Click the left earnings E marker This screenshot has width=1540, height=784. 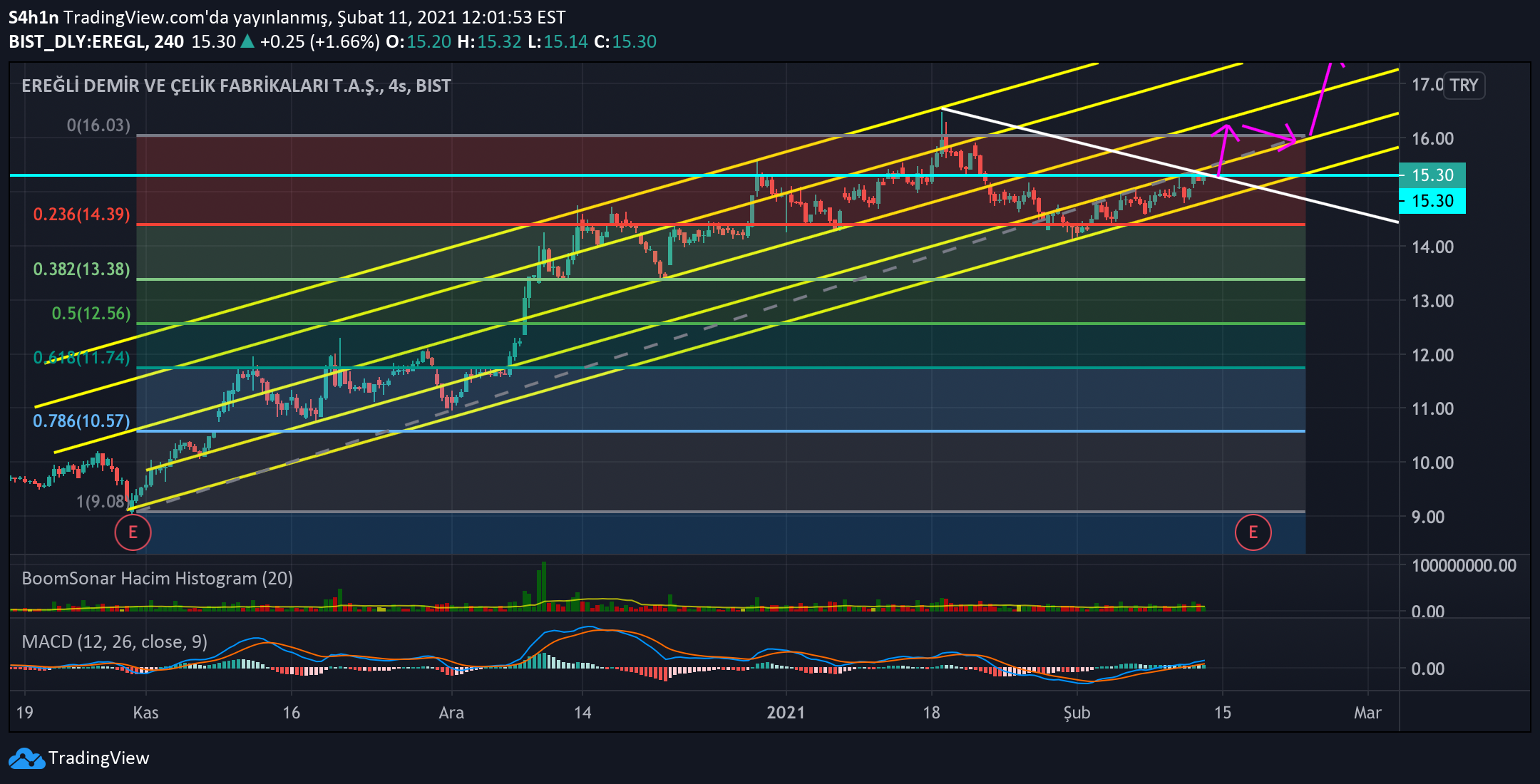point(133,532)
